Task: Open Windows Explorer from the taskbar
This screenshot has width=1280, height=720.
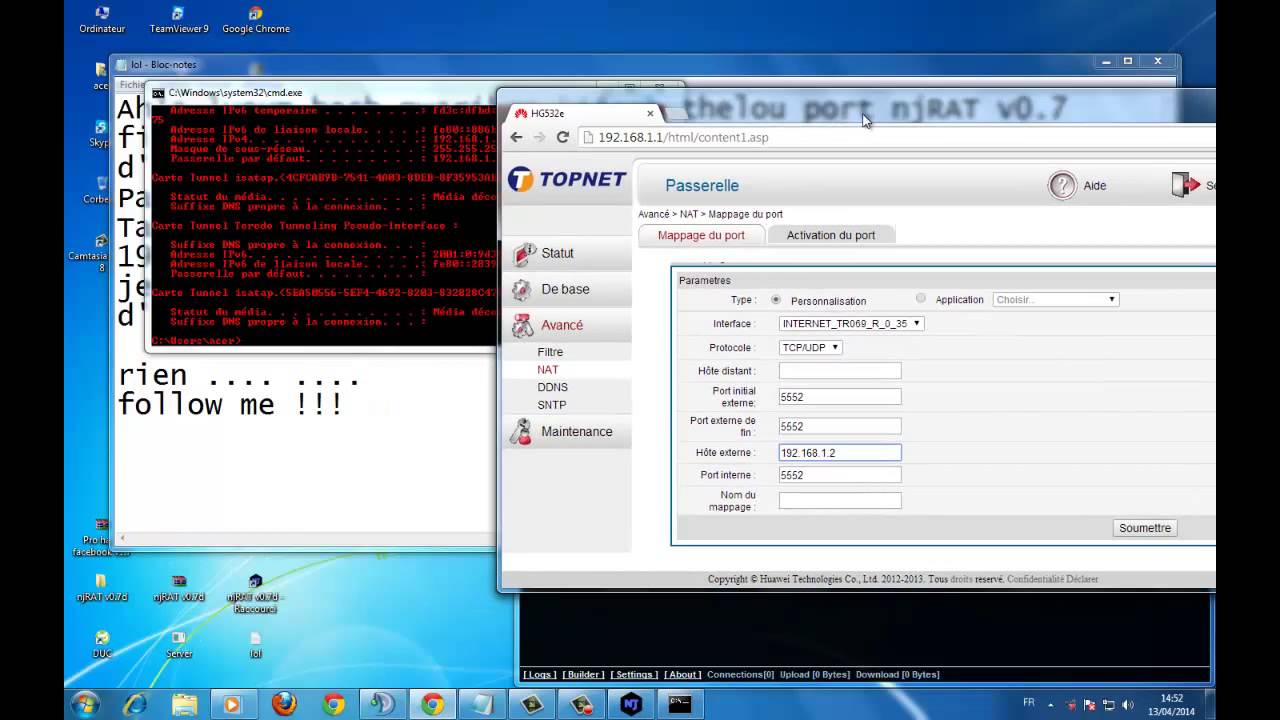Action: (185, 704)
